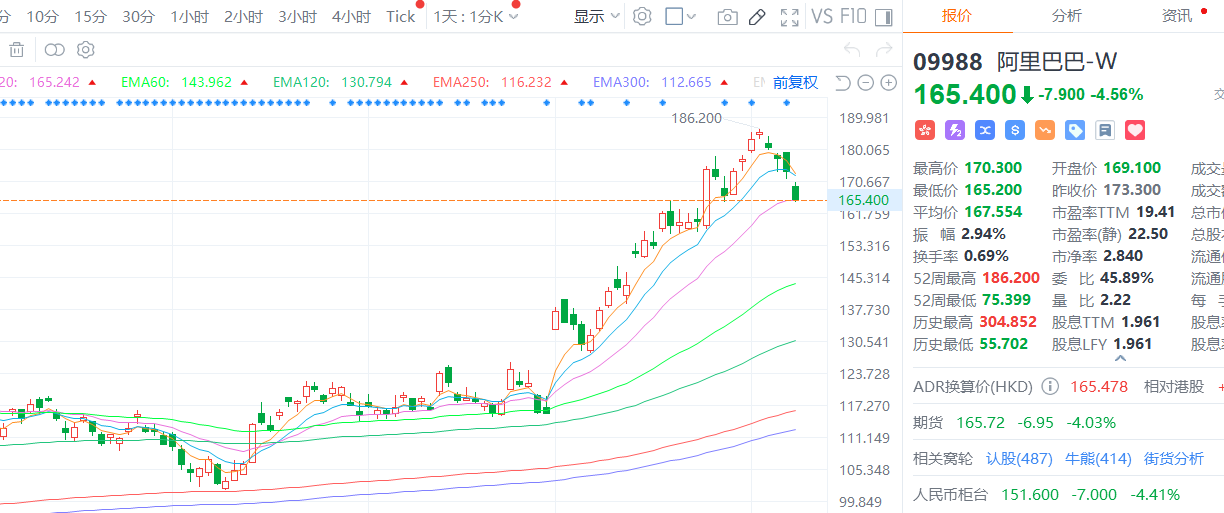The width and height of the screenshot is (1224, 513).
Task: Switch to Tick chart
Action: coord(400,16)
